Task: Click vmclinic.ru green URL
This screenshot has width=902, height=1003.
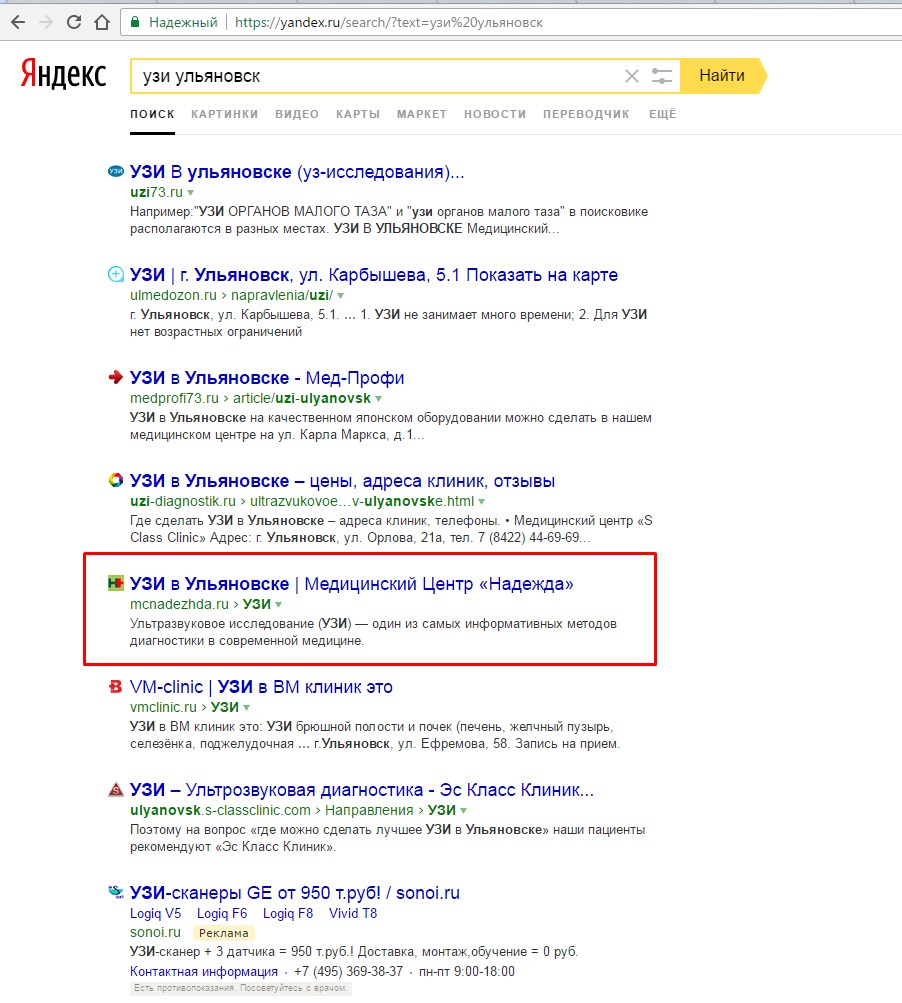Action: pos(163,707)
